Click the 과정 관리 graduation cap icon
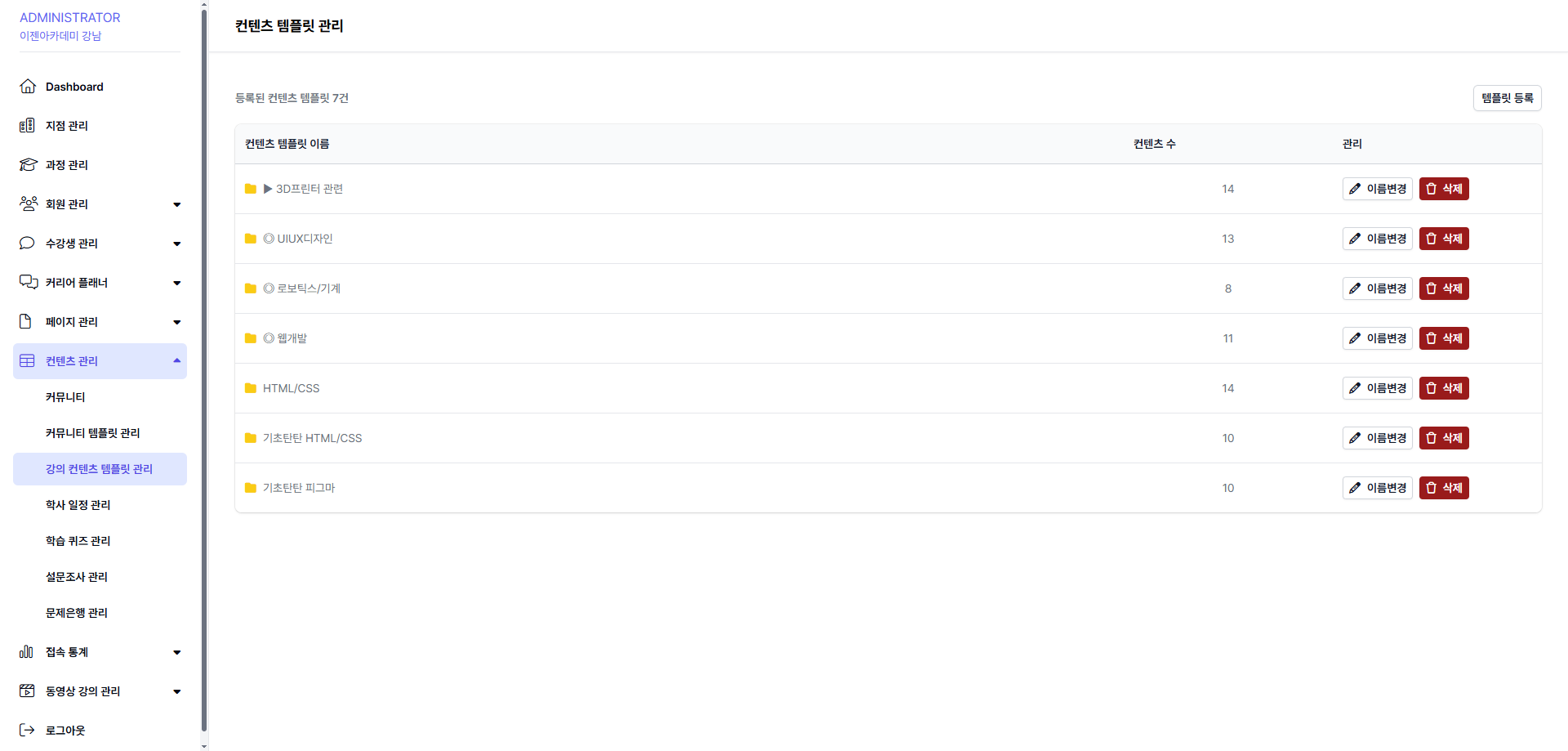The height and width of the screenshot is (751, 1568). (x=28, y=165)
